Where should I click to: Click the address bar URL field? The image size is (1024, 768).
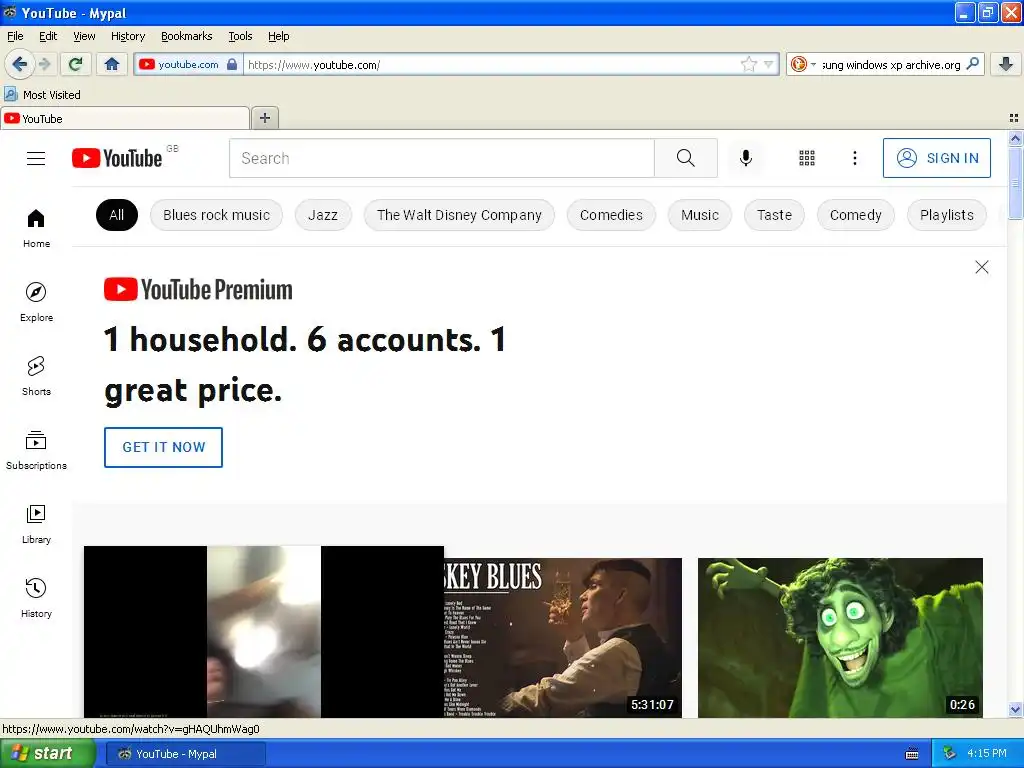pos(493,64)
